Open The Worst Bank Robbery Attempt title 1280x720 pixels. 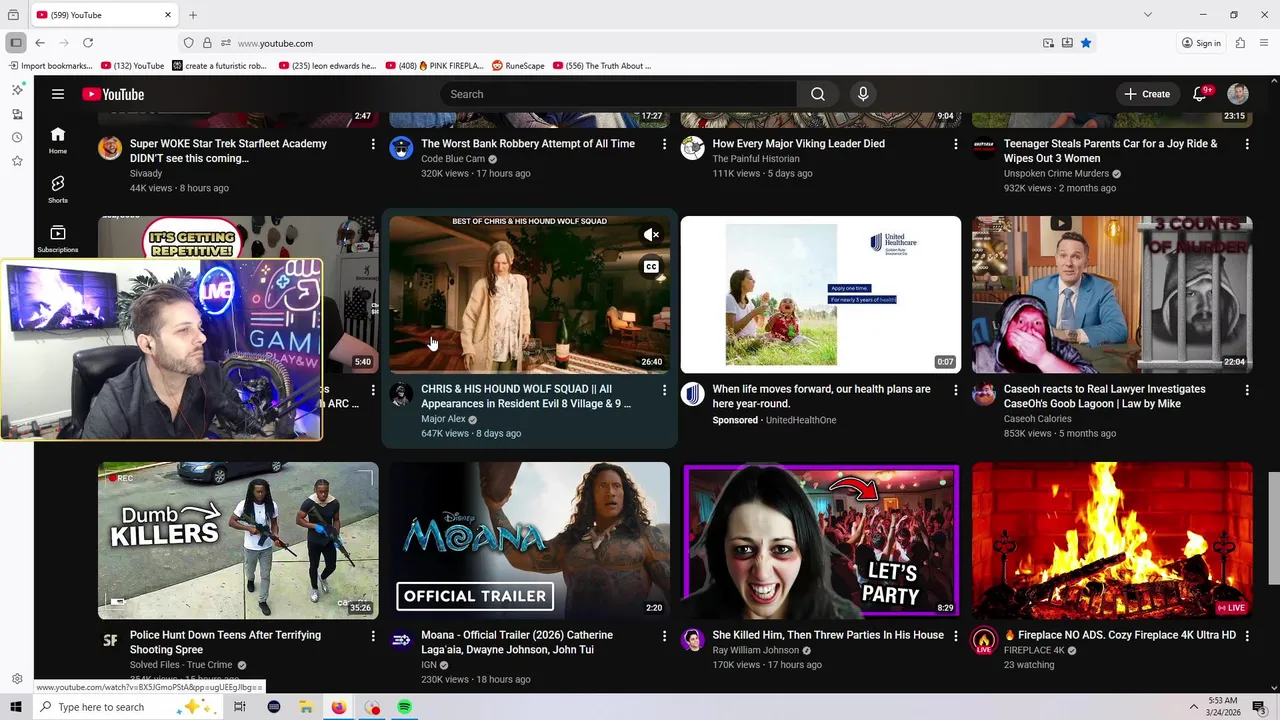click(528, 144)
